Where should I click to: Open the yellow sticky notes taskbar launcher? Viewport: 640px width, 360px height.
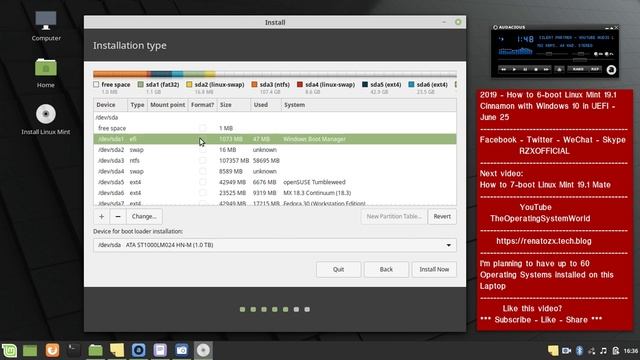tap(117, 350)
